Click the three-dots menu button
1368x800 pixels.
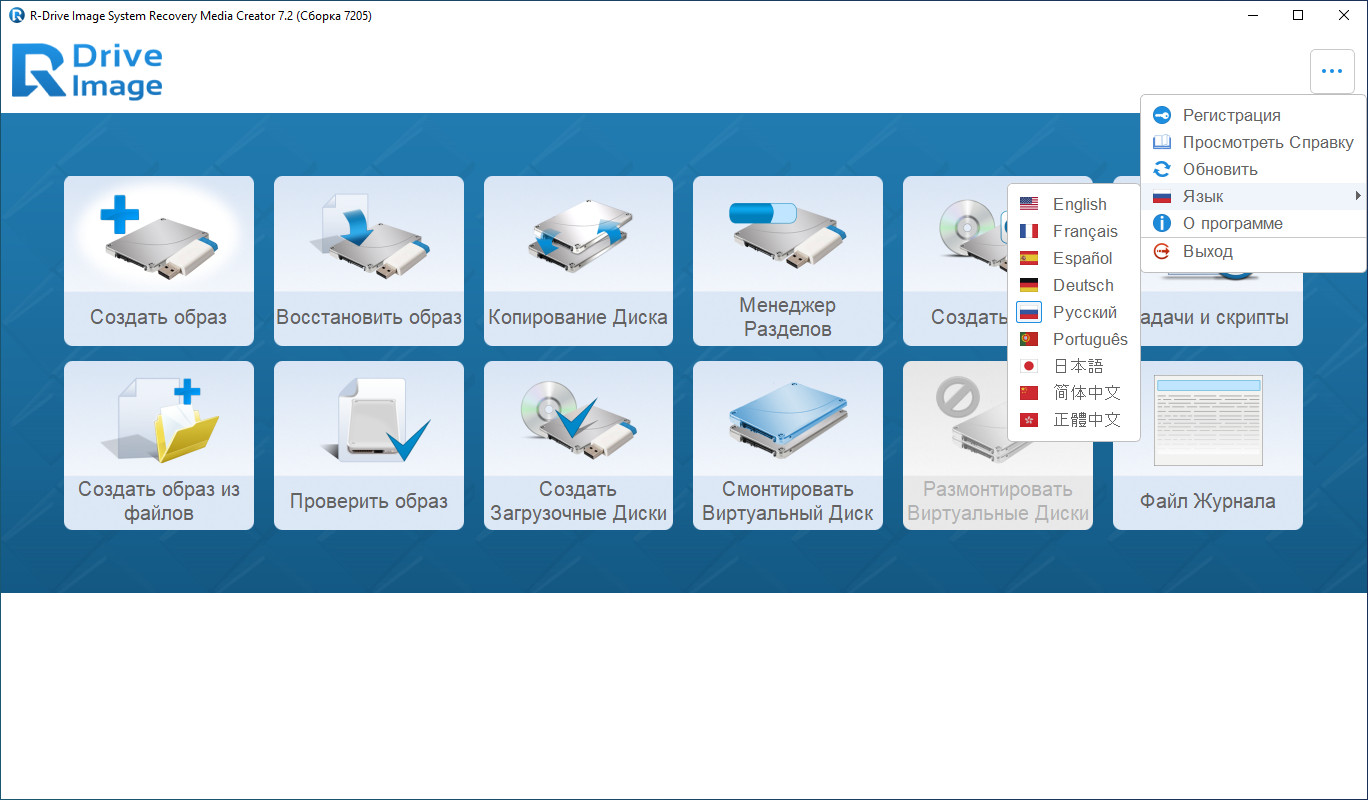point(1332,71)
